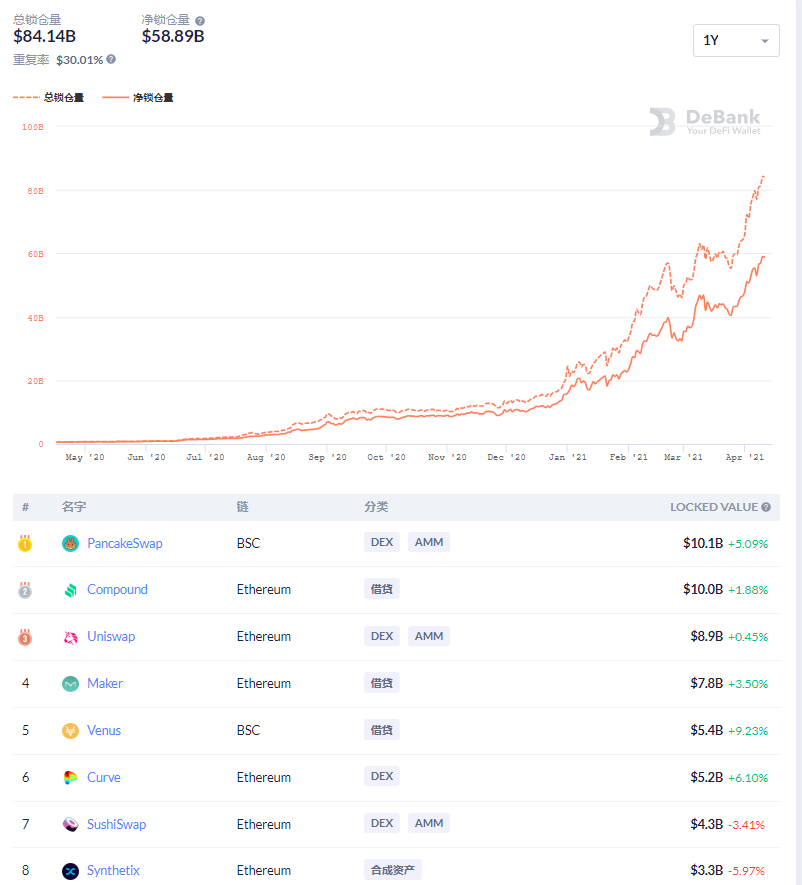
Task: Click Venus's +9.23% change value
Action: click(x=748, y=731)
